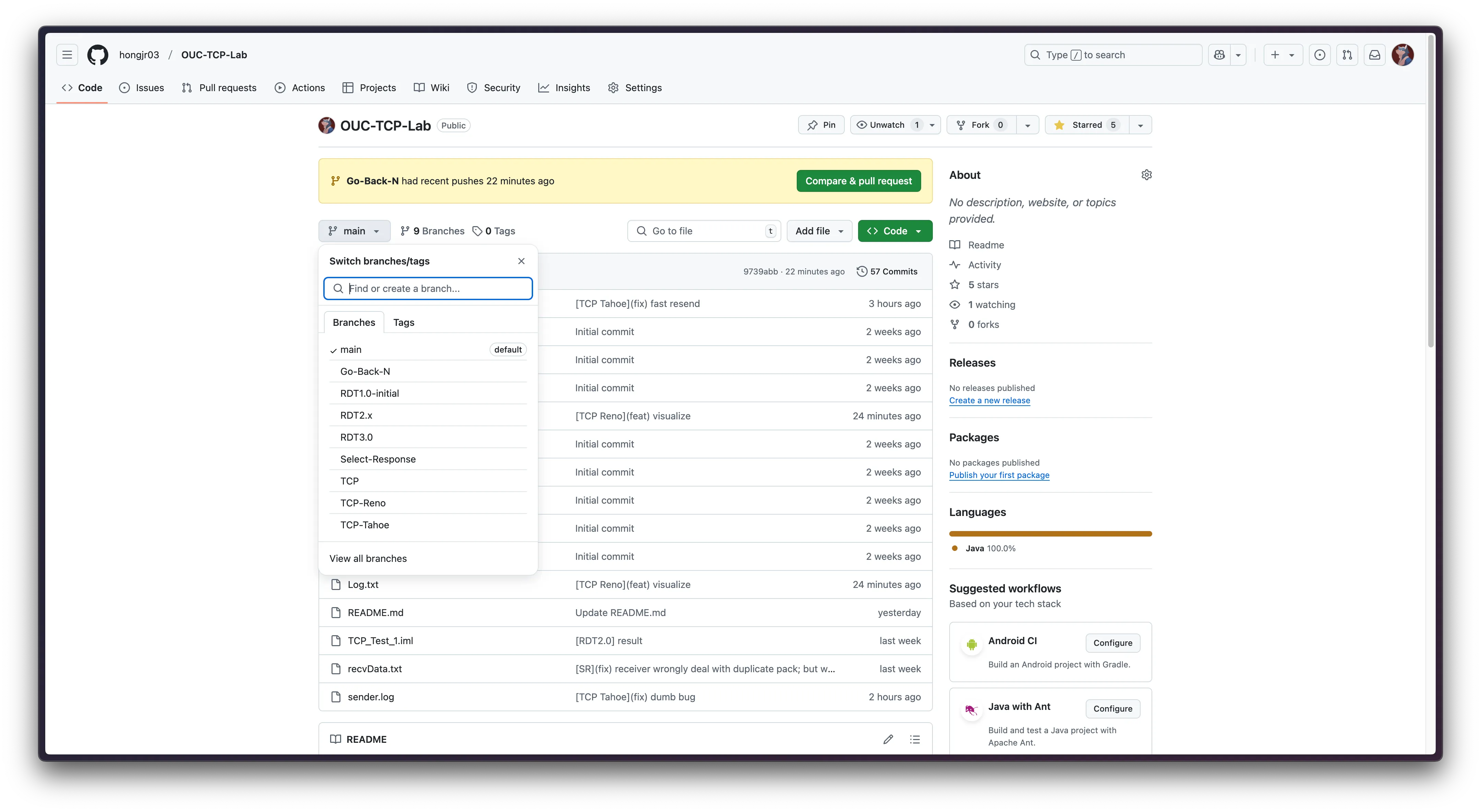Screen dimensions: 1481x812
Task: Open the notifications inbox icon
Action: [1375, 54]
